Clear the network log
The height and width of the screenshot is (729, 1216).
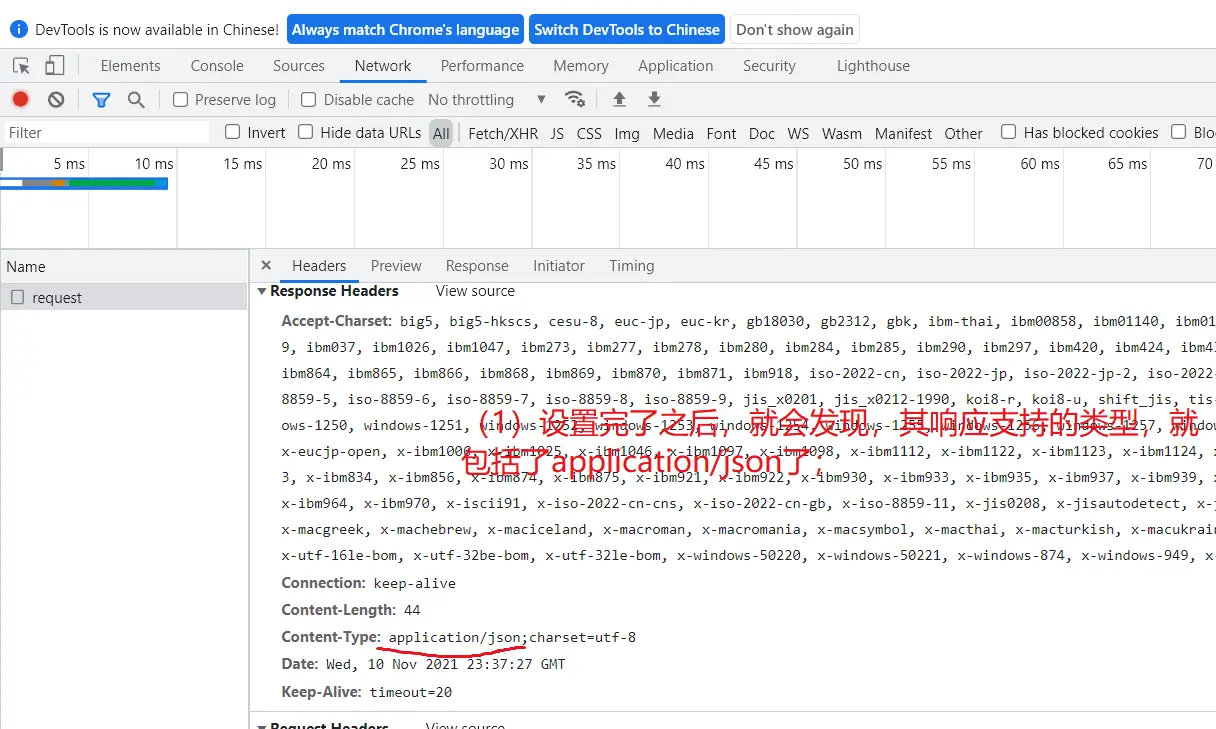56,99
